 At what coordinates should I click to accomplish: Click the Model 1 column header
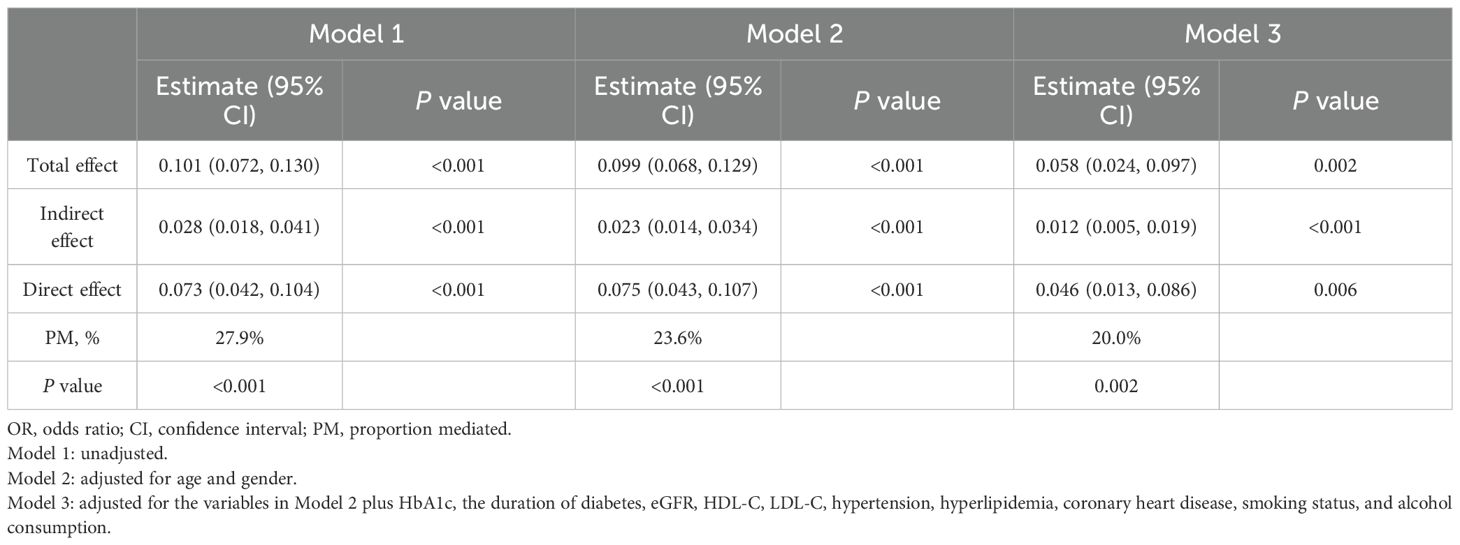click(355, 33)
